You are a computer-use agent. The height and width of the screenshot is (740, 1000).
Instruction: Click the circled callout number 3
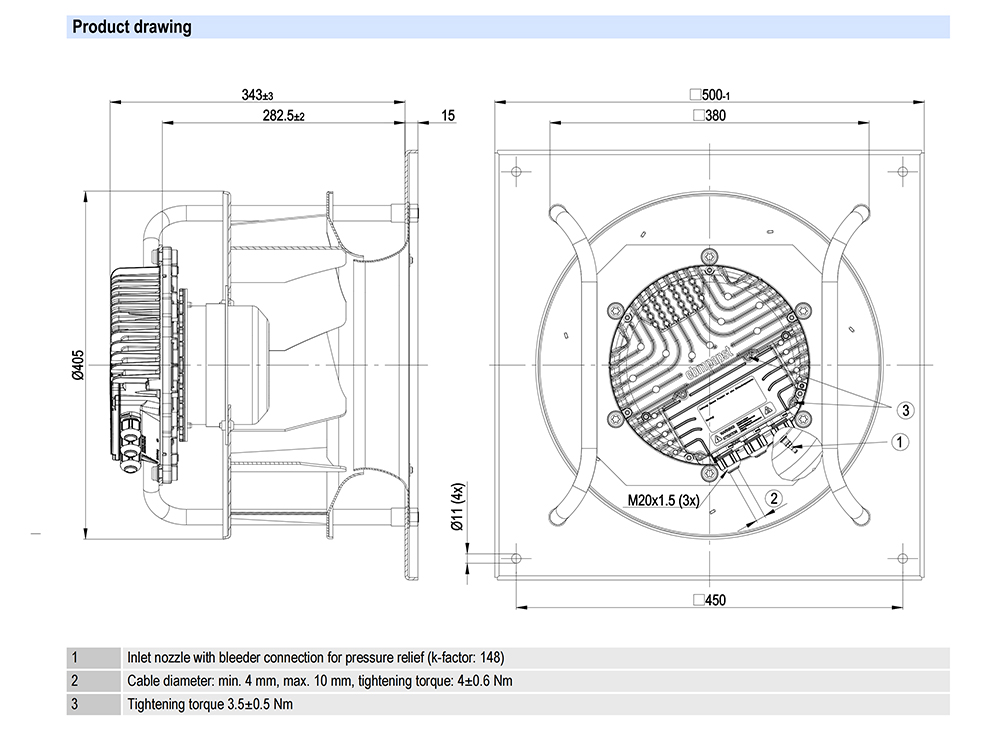[x=904, y=409]
